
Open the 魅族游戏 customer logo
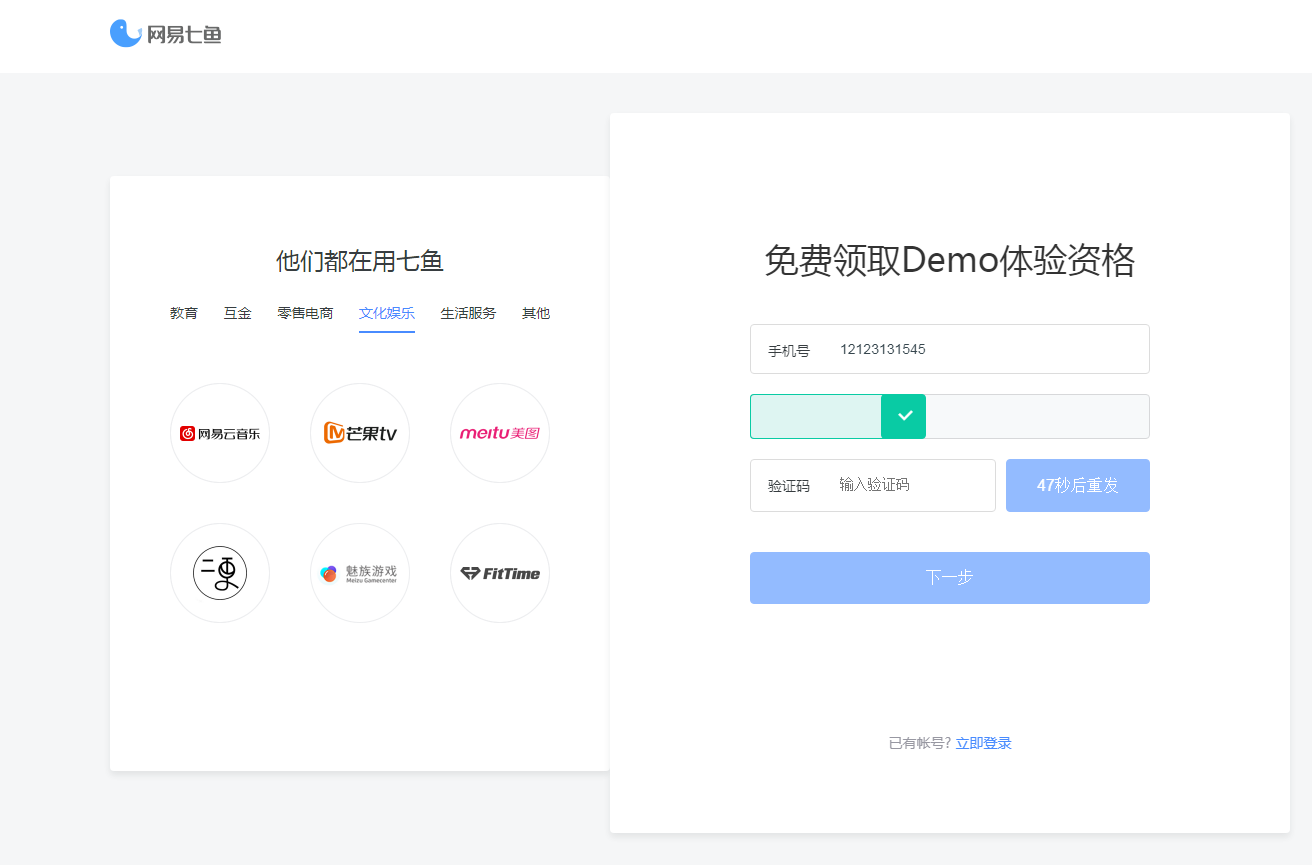[x=360, y=573]
